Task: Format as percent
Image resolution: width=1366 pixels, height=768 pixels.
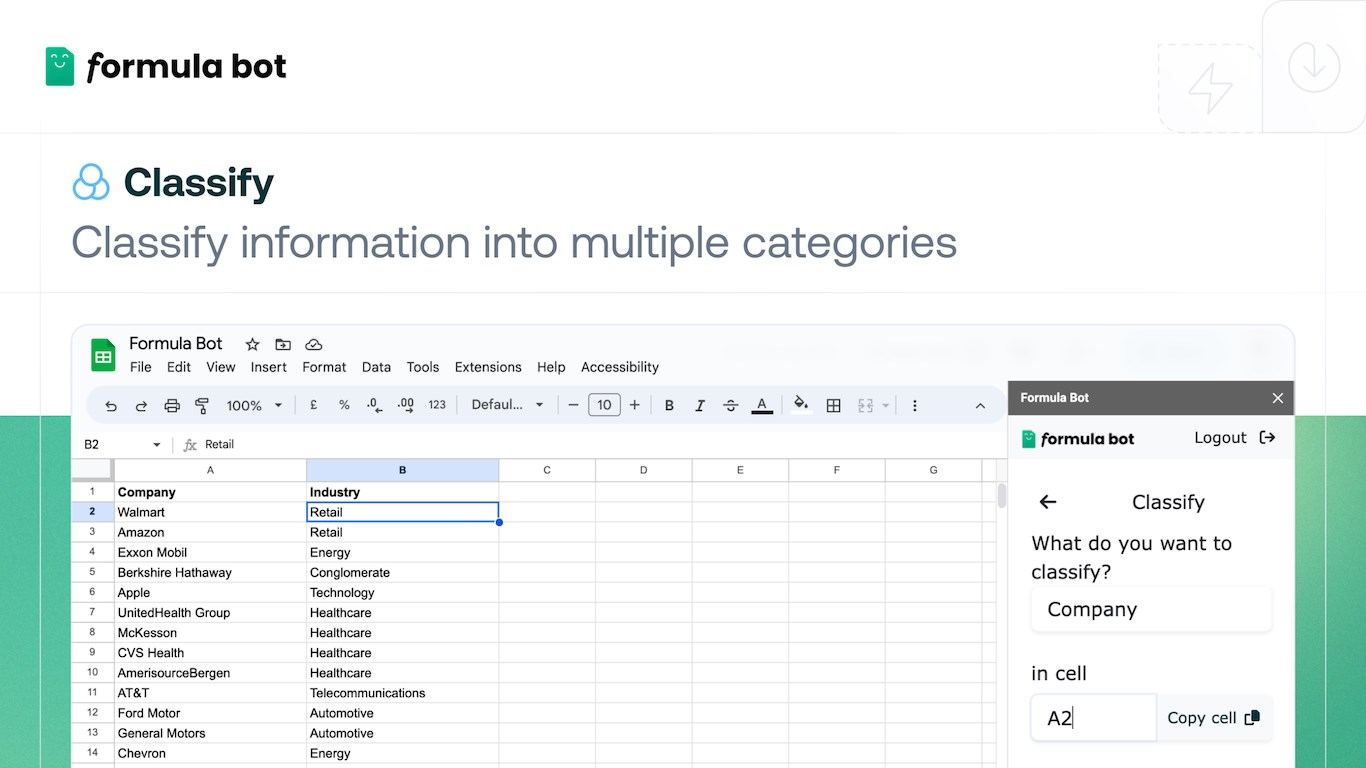Action: tap(344, 405)
